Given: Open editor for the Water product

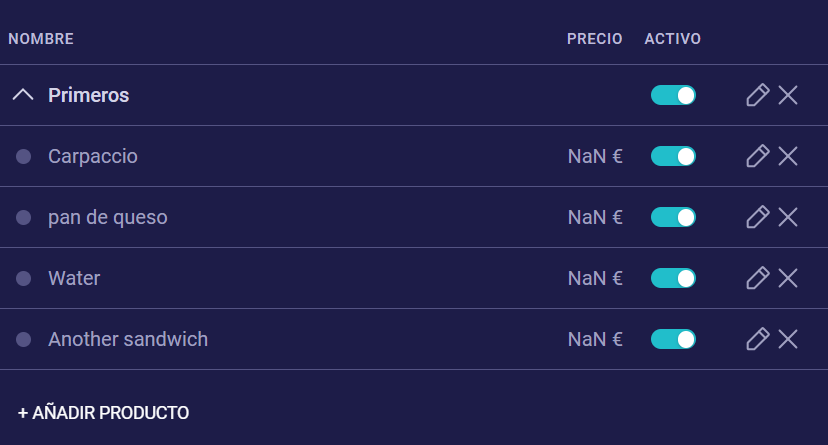Looking at the screenshot, I should pos(758,278).
